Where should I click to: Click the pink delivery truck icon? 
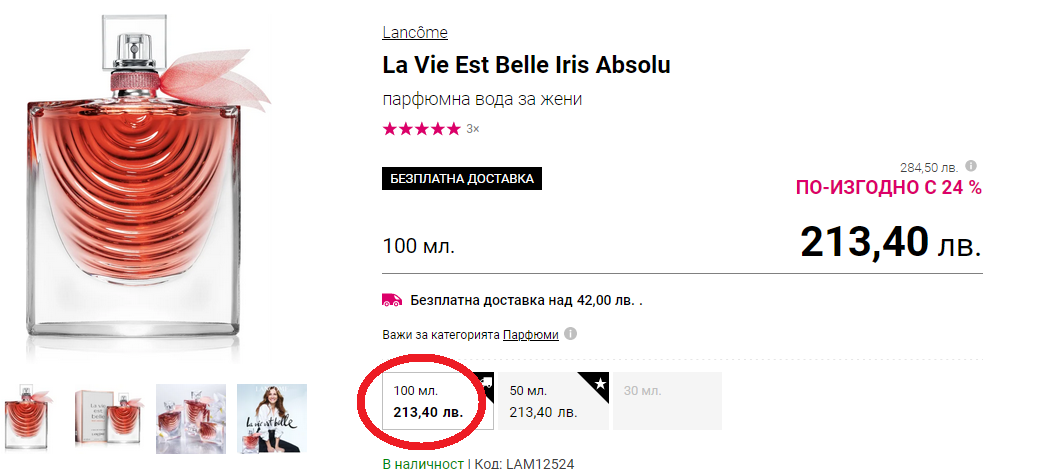pyautogui.click(x=392, y=299)
